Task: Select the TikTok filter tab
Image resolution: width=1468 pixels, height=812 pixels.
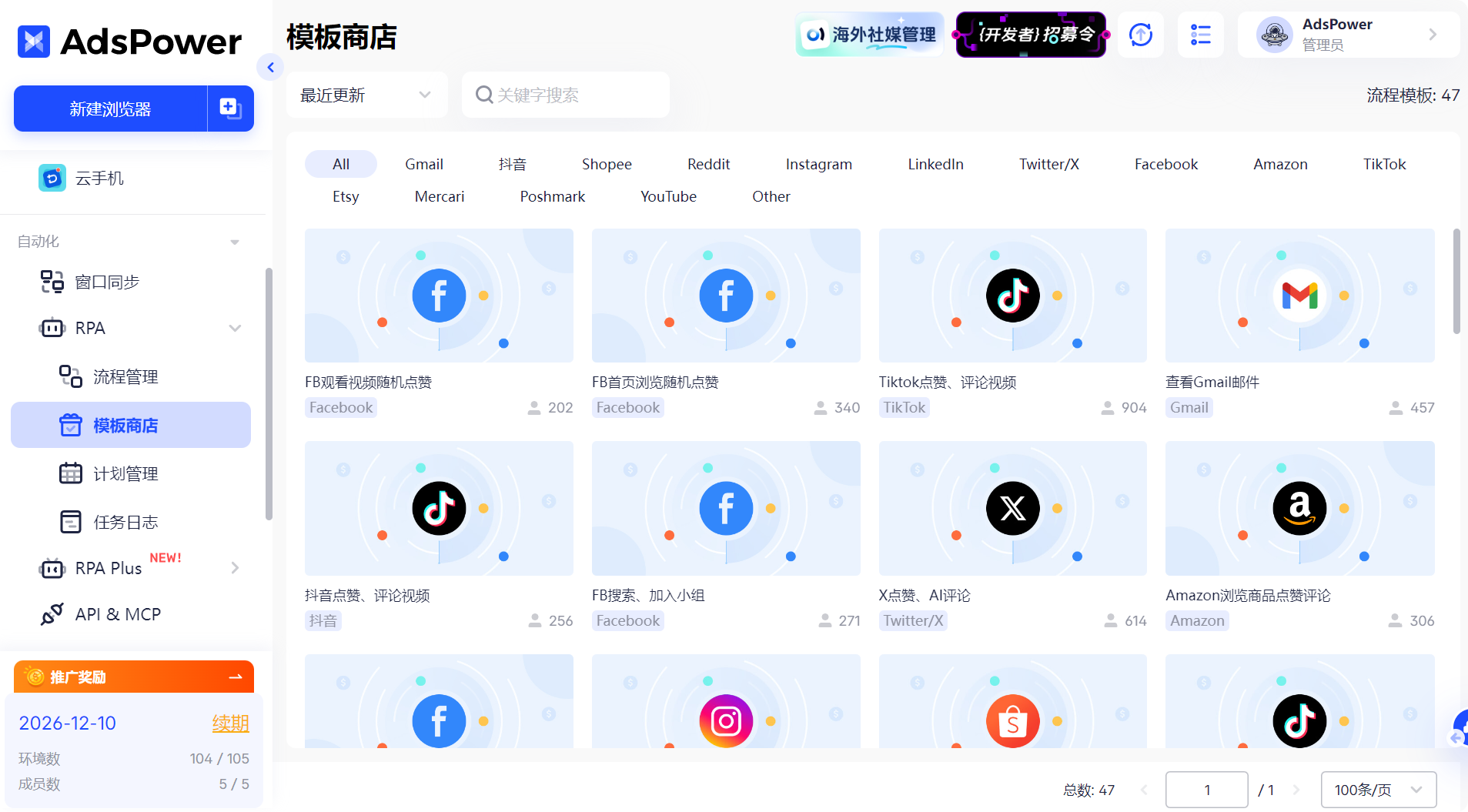Action: 1383,163
